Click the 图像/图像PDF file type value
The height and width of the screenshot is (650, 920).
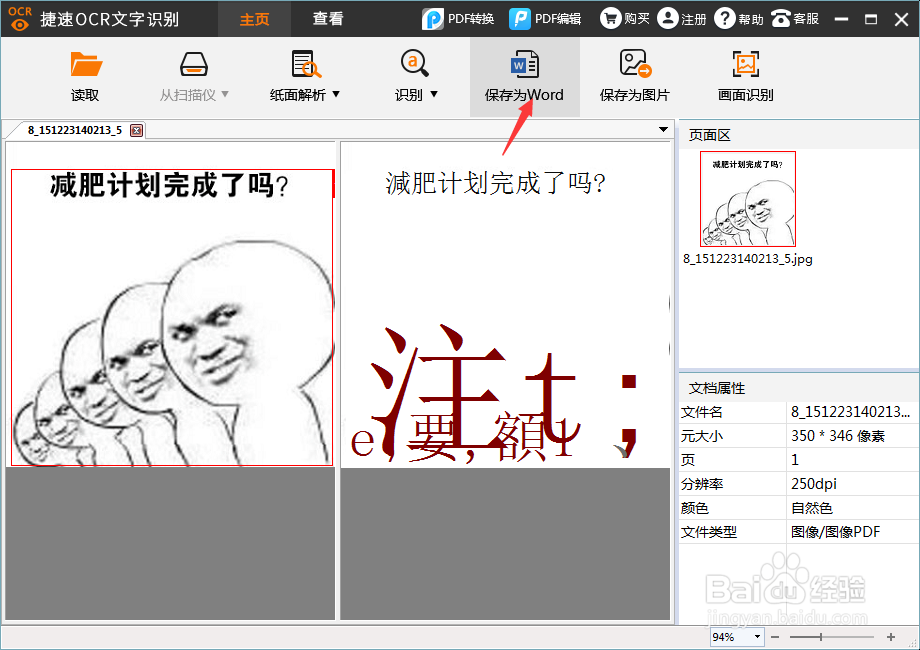click(x=835, y=532)
